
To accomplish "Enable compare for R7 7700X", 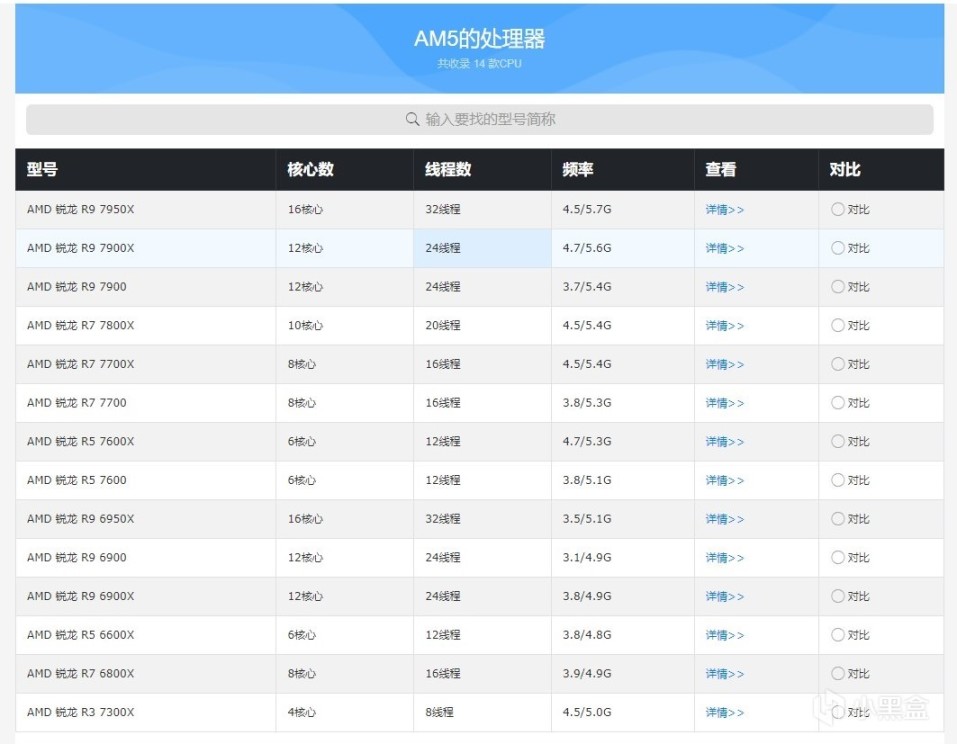I will (x=837, y=364).
